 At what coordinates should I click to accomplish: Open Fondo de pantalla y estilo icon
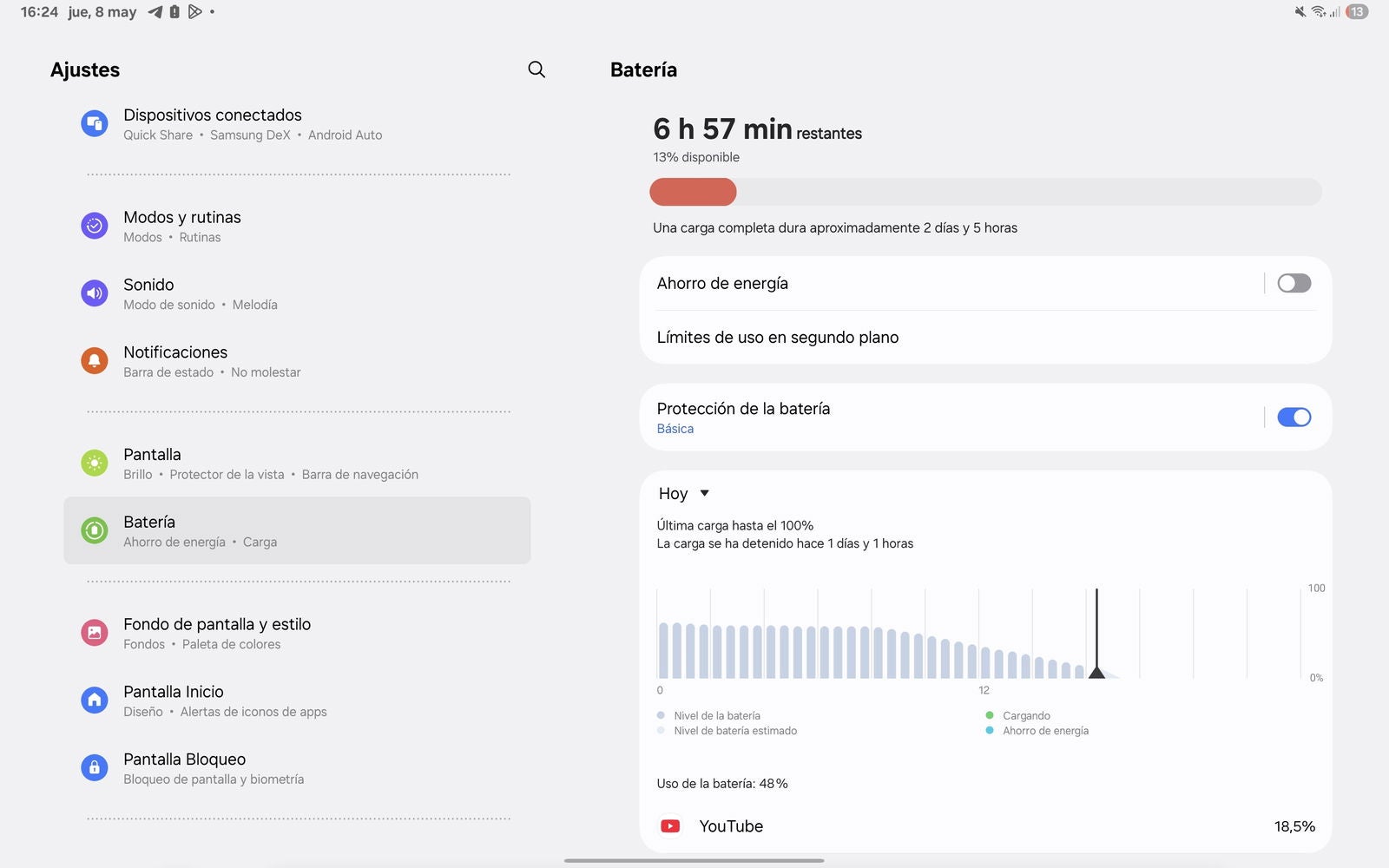point(95,633)
